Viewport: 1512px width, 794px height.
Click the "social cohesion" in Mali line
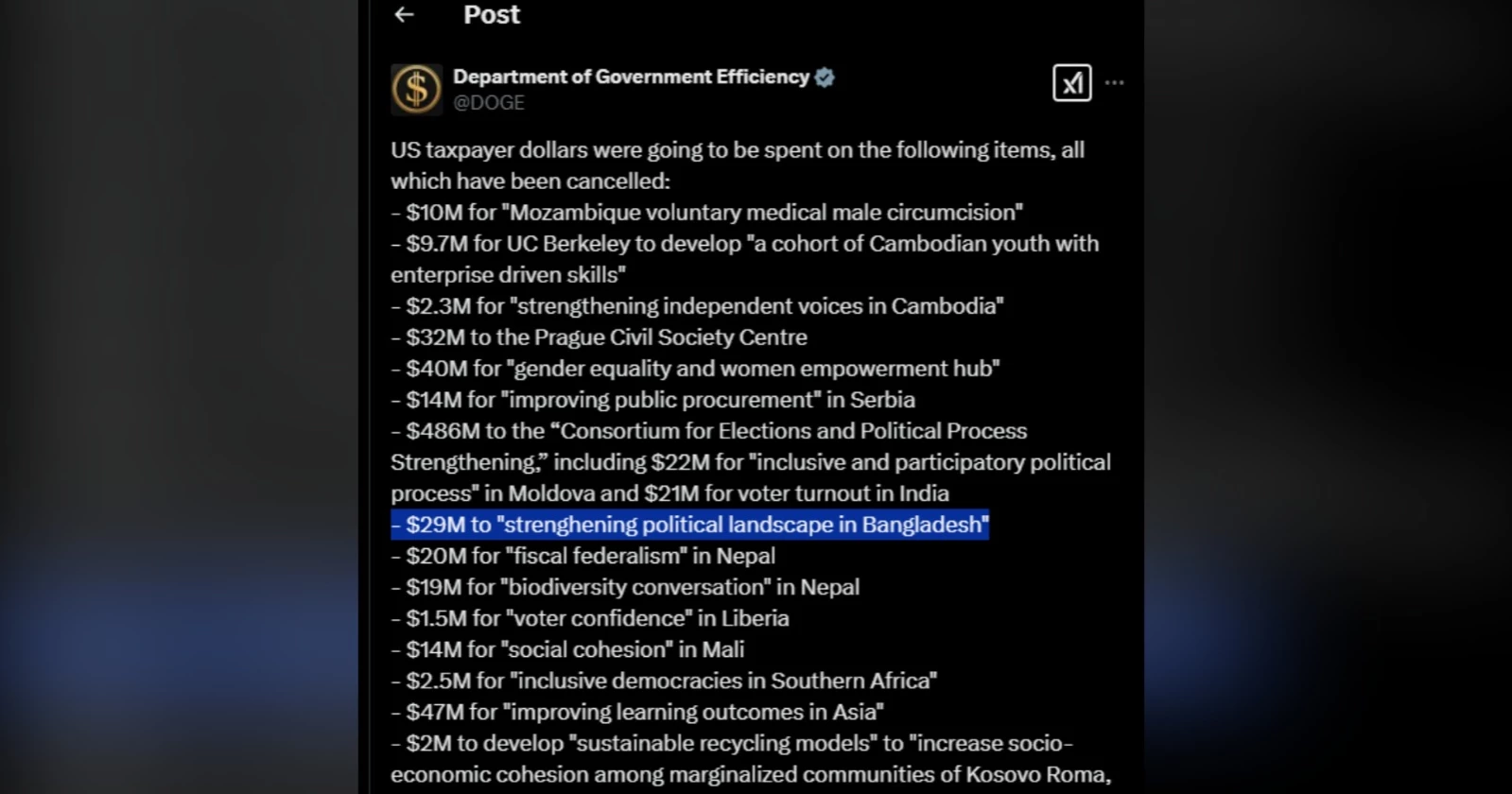567,649
